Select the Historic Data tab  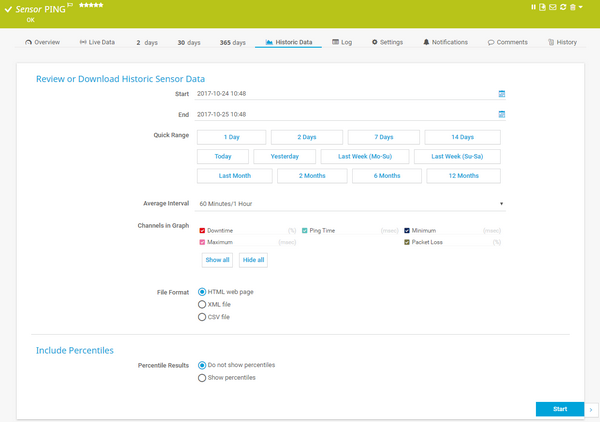(289, 42)
